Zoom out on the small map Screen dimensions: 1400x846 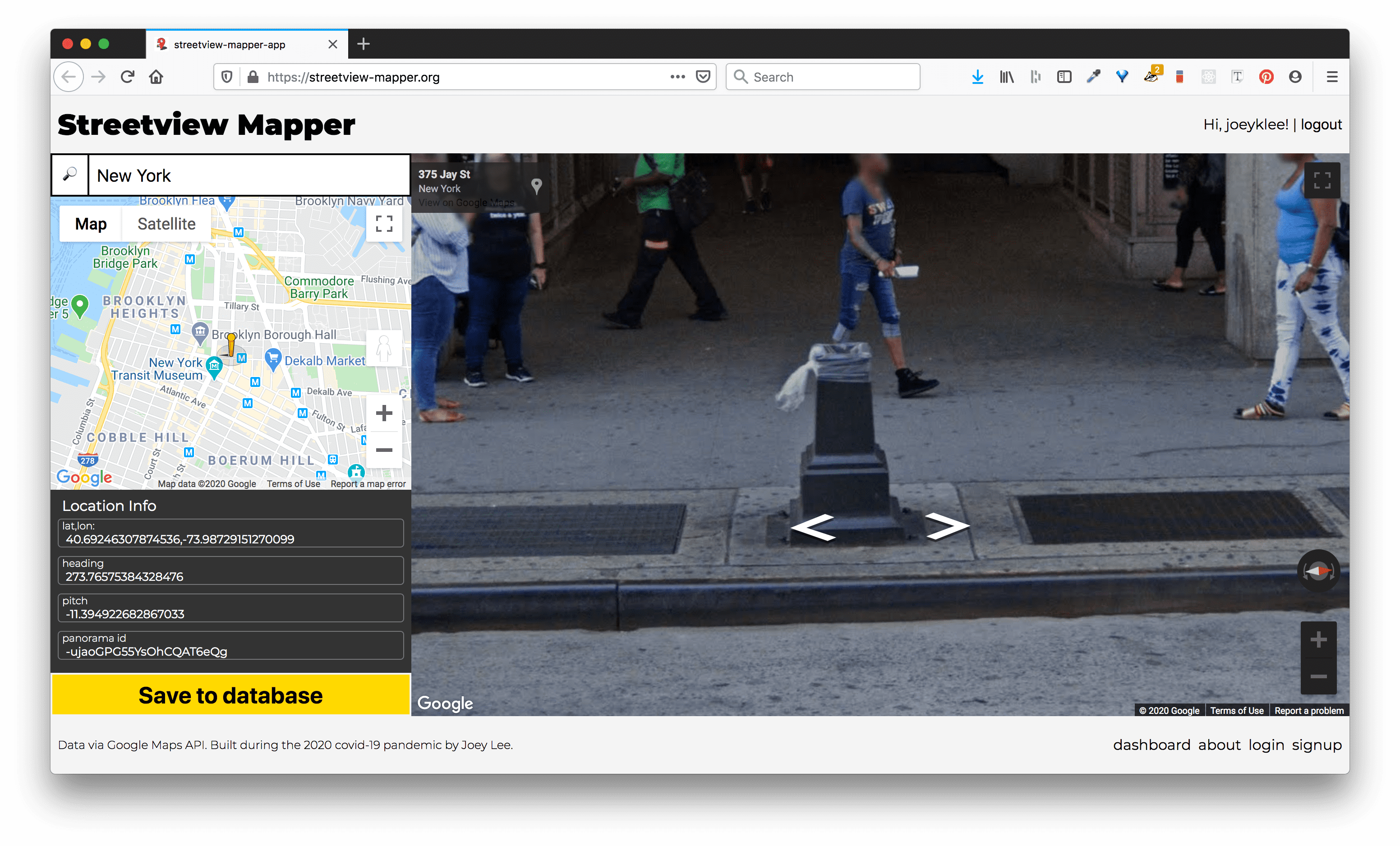pyautogui.click(x=384, y=450)
